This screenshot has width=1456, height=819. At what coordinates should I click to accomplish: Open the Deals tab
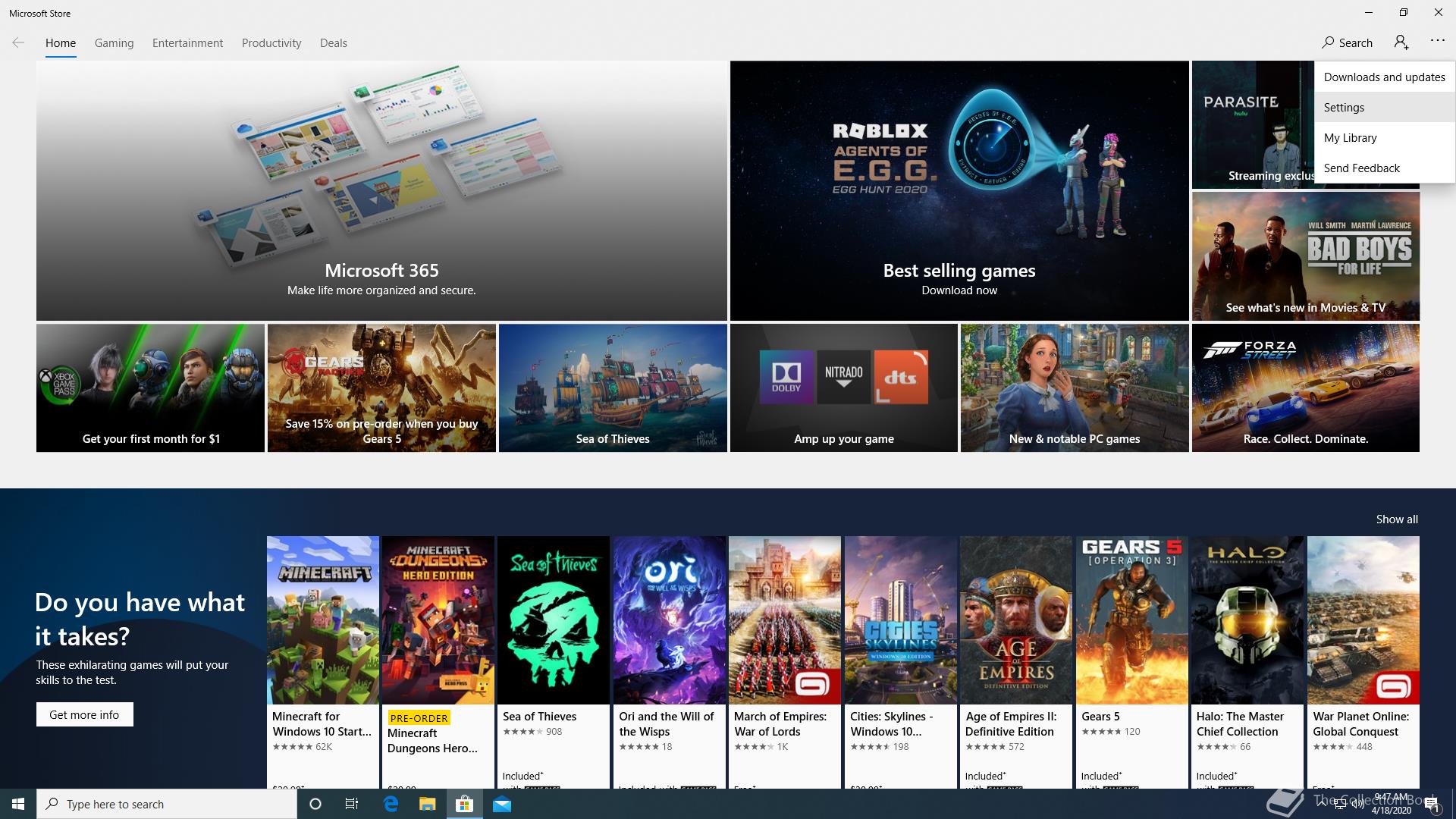pos(334,43)
